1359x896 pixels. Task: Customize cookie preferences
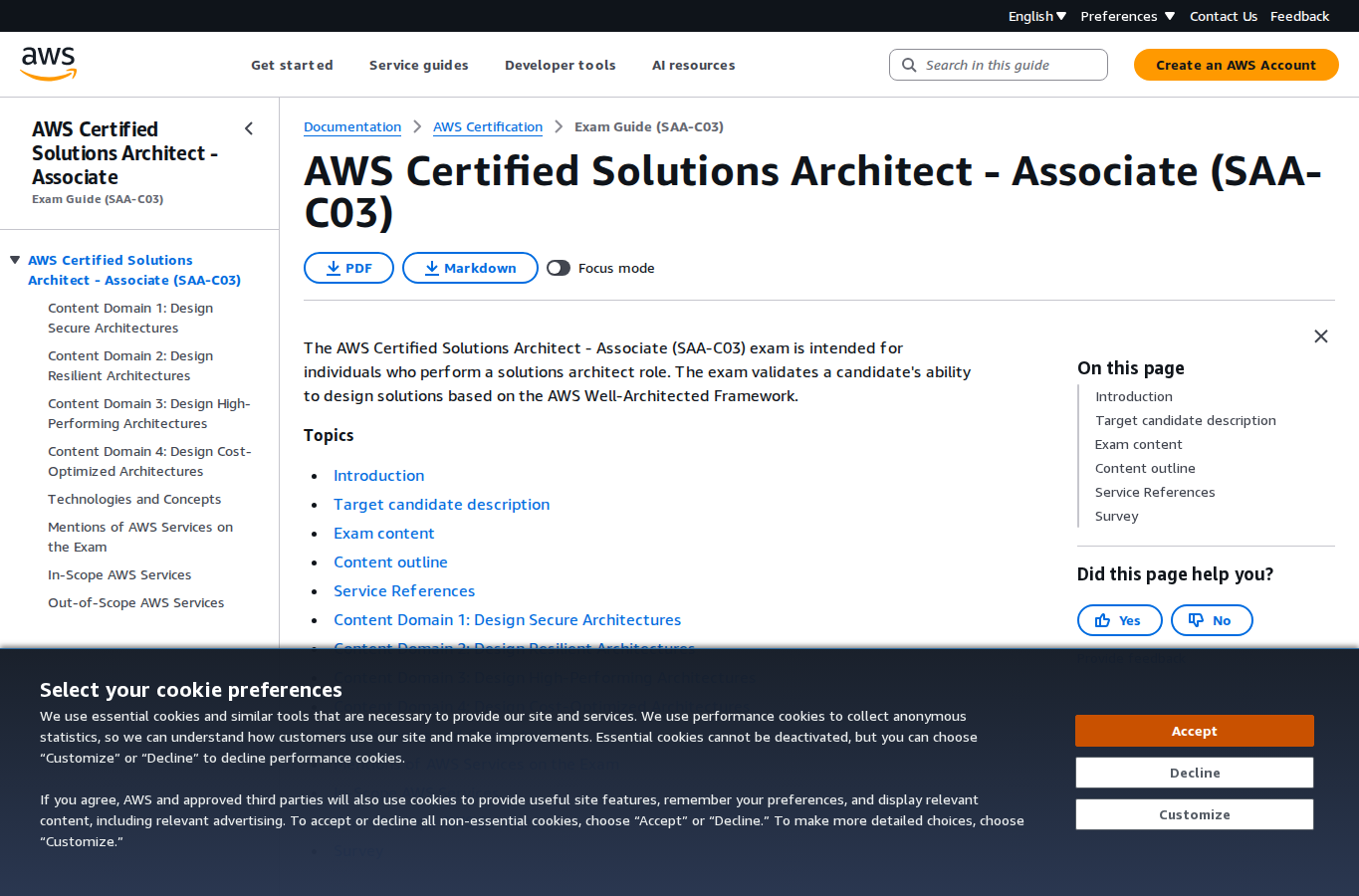1195,814
